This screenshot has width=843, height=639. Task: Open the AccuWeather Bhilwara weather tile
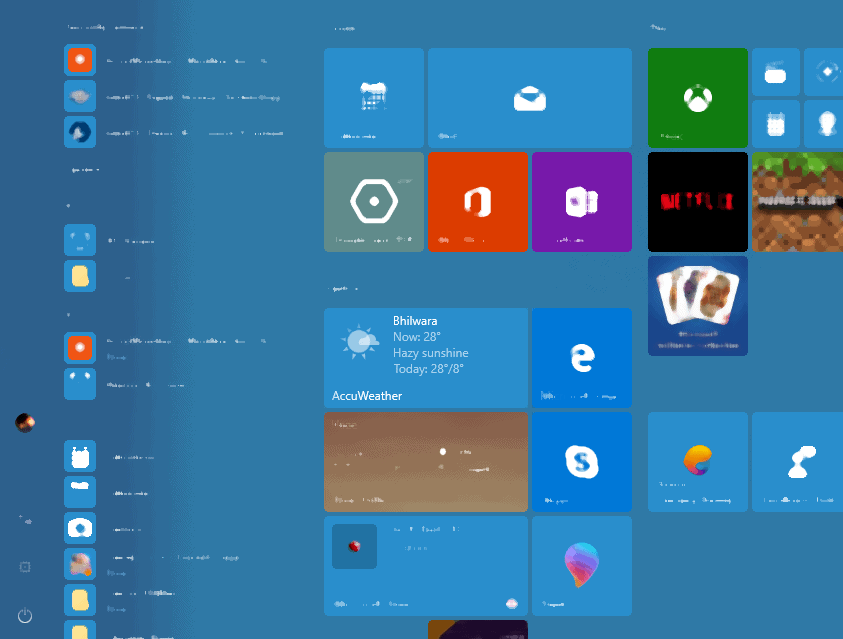pos(426,357)
